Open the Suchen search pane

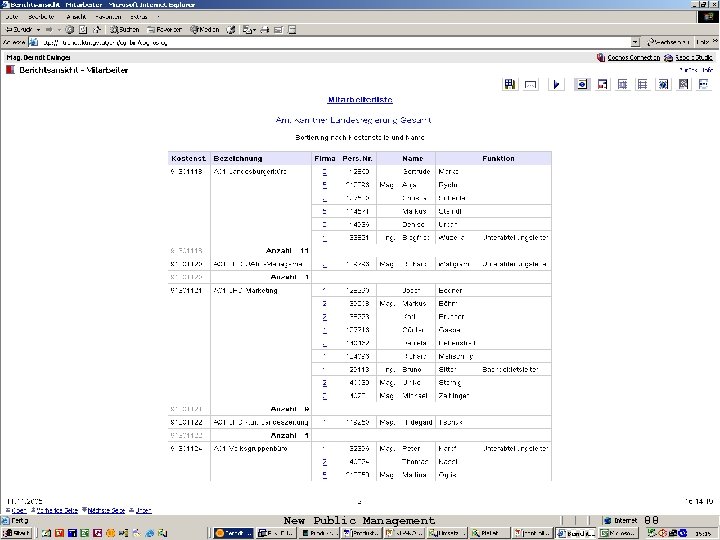pyautogui.click(x=124, y=29)
